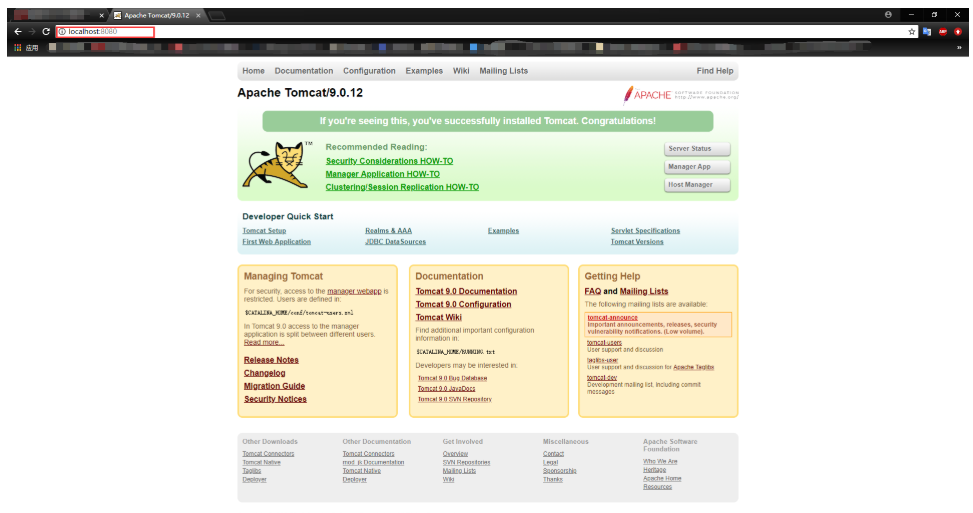
Task: Open Examples link under Developer Quick Start
Action: (x=503, y=231)
